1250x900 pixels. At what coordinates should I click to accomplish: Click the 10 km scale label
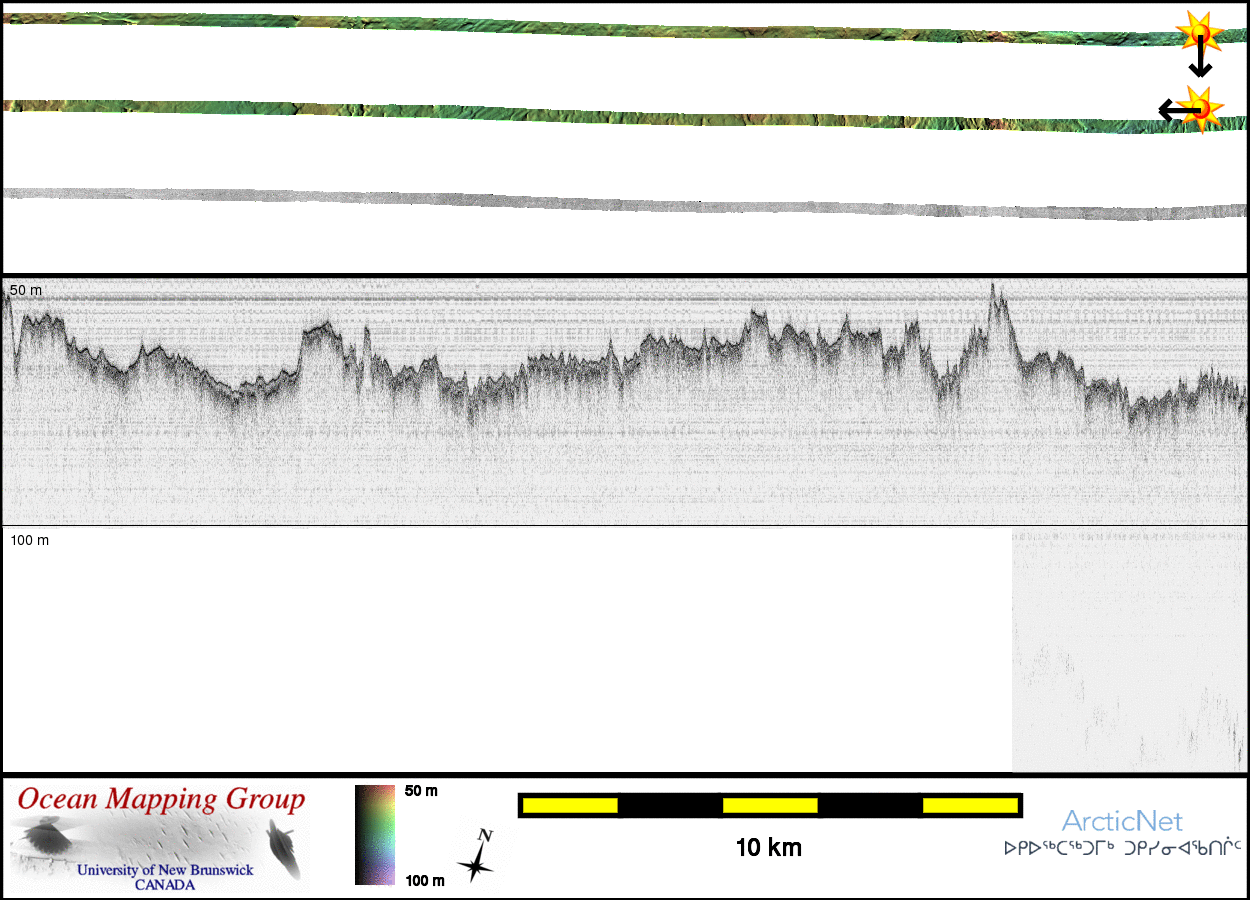click(x=768, y=848)
